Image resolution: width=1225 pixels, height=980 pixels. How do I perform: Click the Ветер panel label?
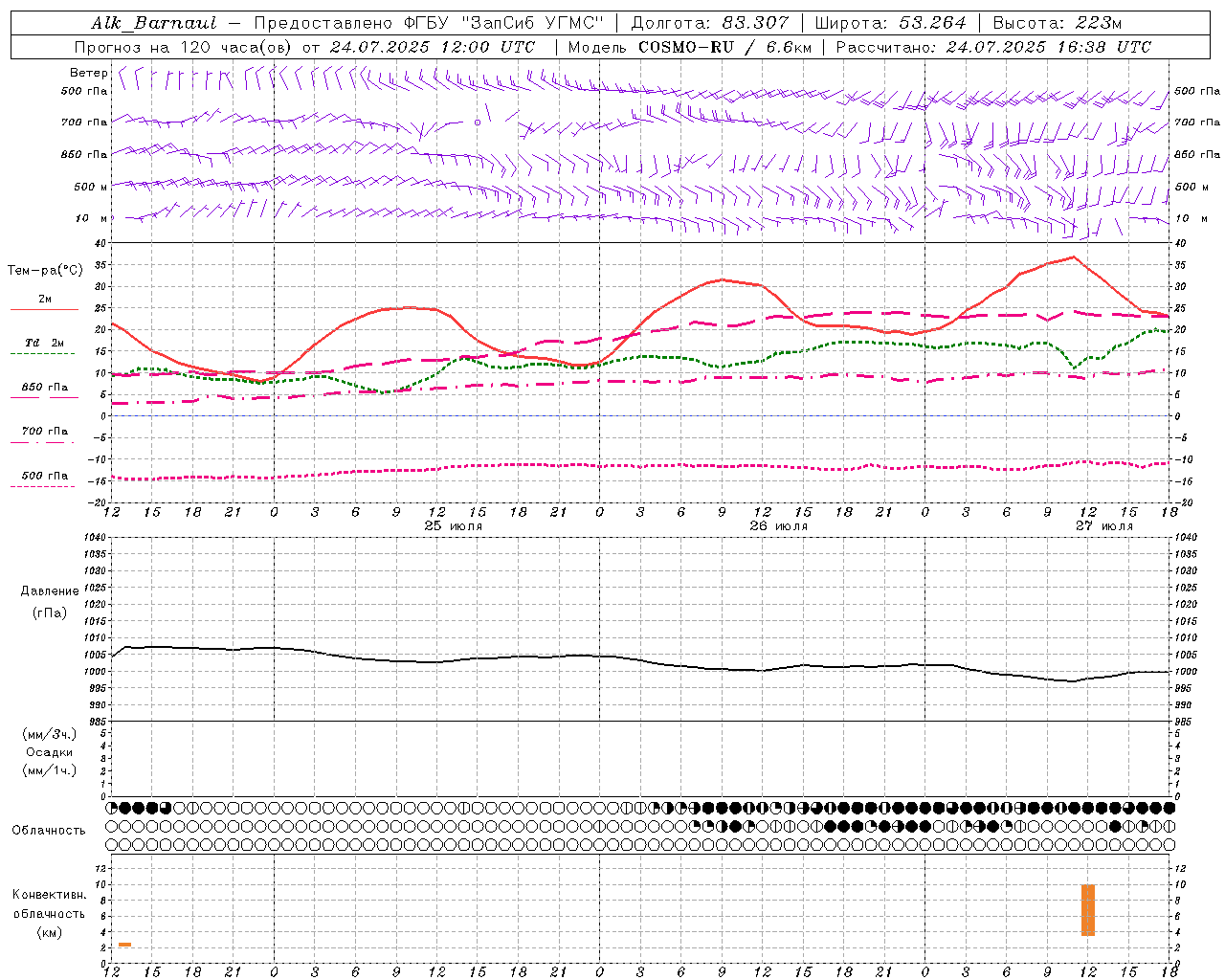[x=89, y=73]
